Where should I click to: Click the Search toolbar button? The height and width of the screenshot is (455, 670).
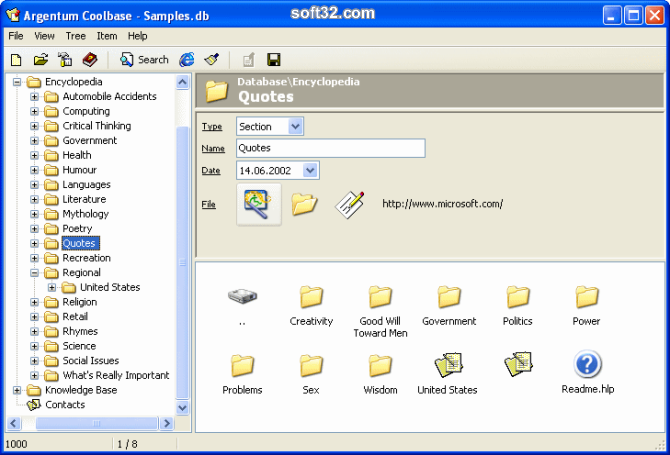point(144,60)
